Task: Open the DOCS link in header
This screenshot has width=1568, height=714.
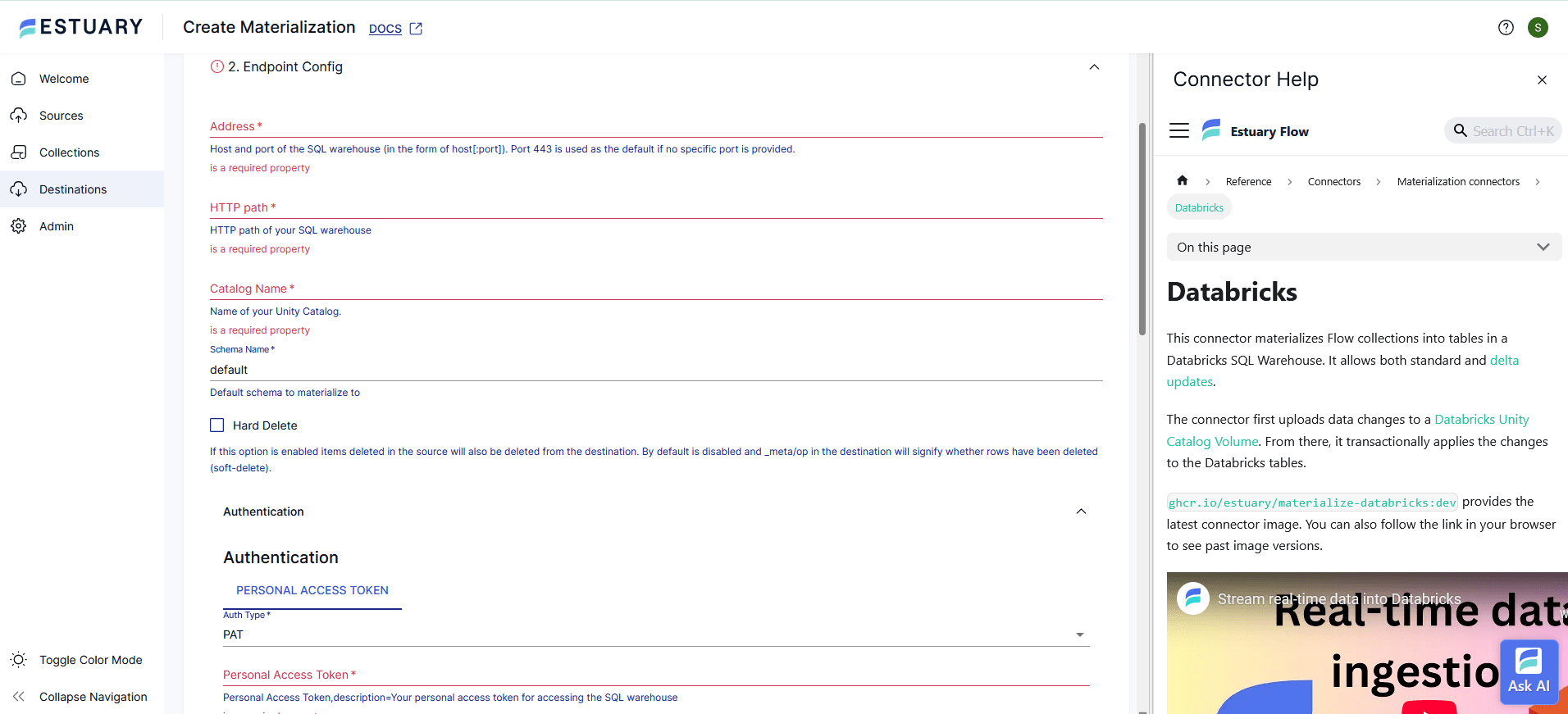Action: [385, 28]
